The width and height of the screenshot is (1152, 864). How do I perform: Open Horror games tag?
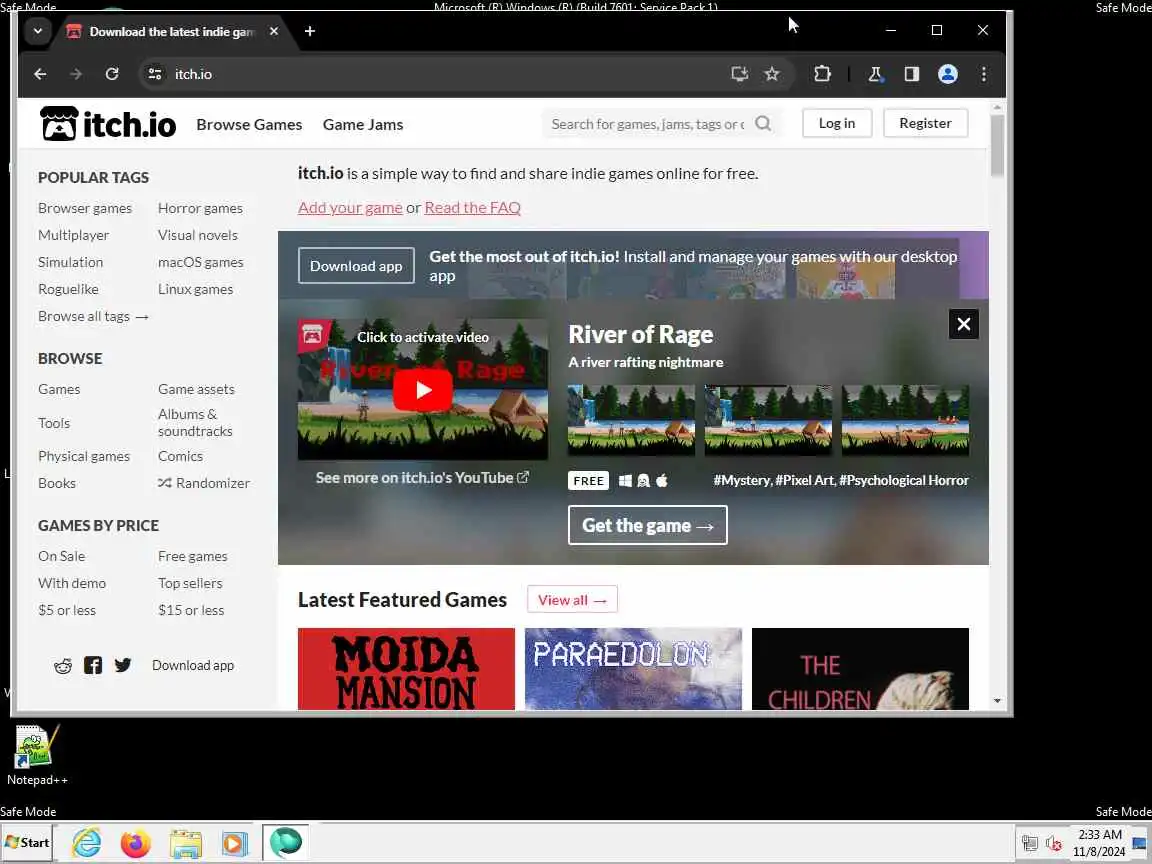click(x=200, y=208)
